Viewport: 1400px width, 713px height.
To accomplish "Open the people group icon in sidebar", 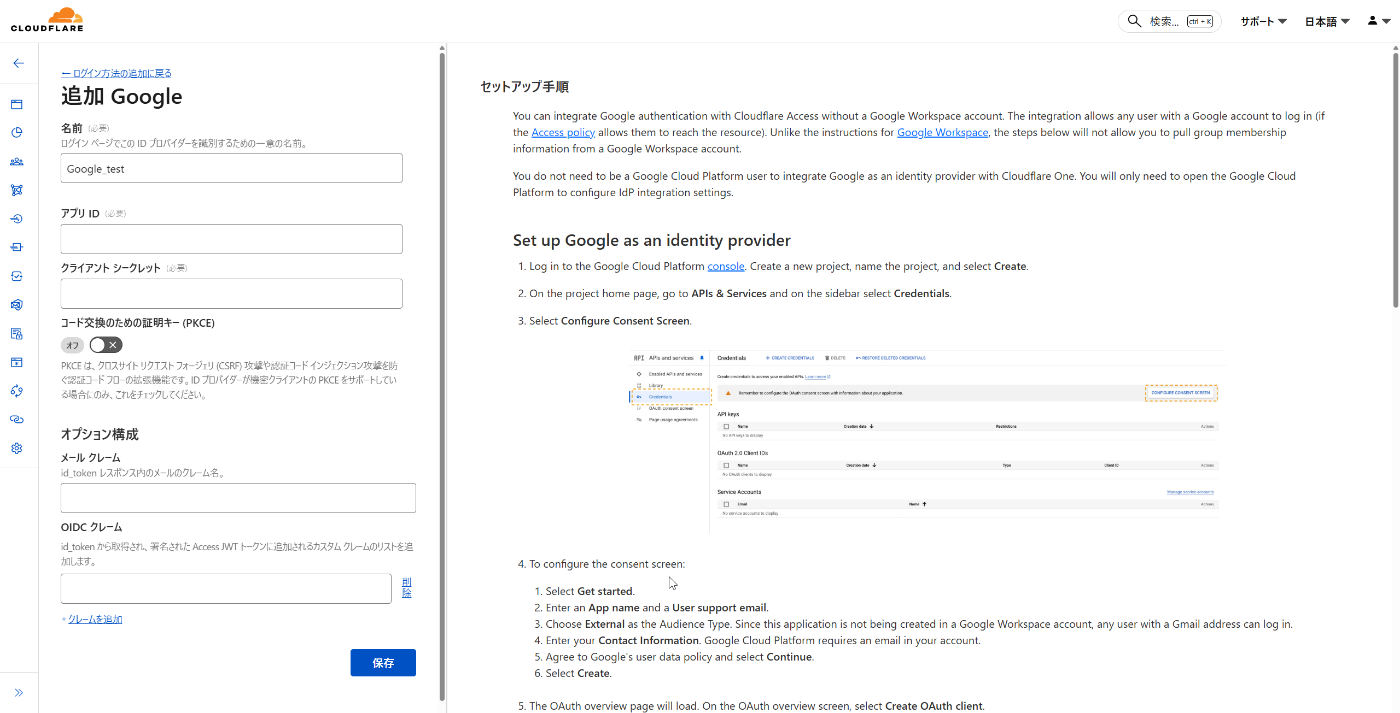I will pos(17,161).
